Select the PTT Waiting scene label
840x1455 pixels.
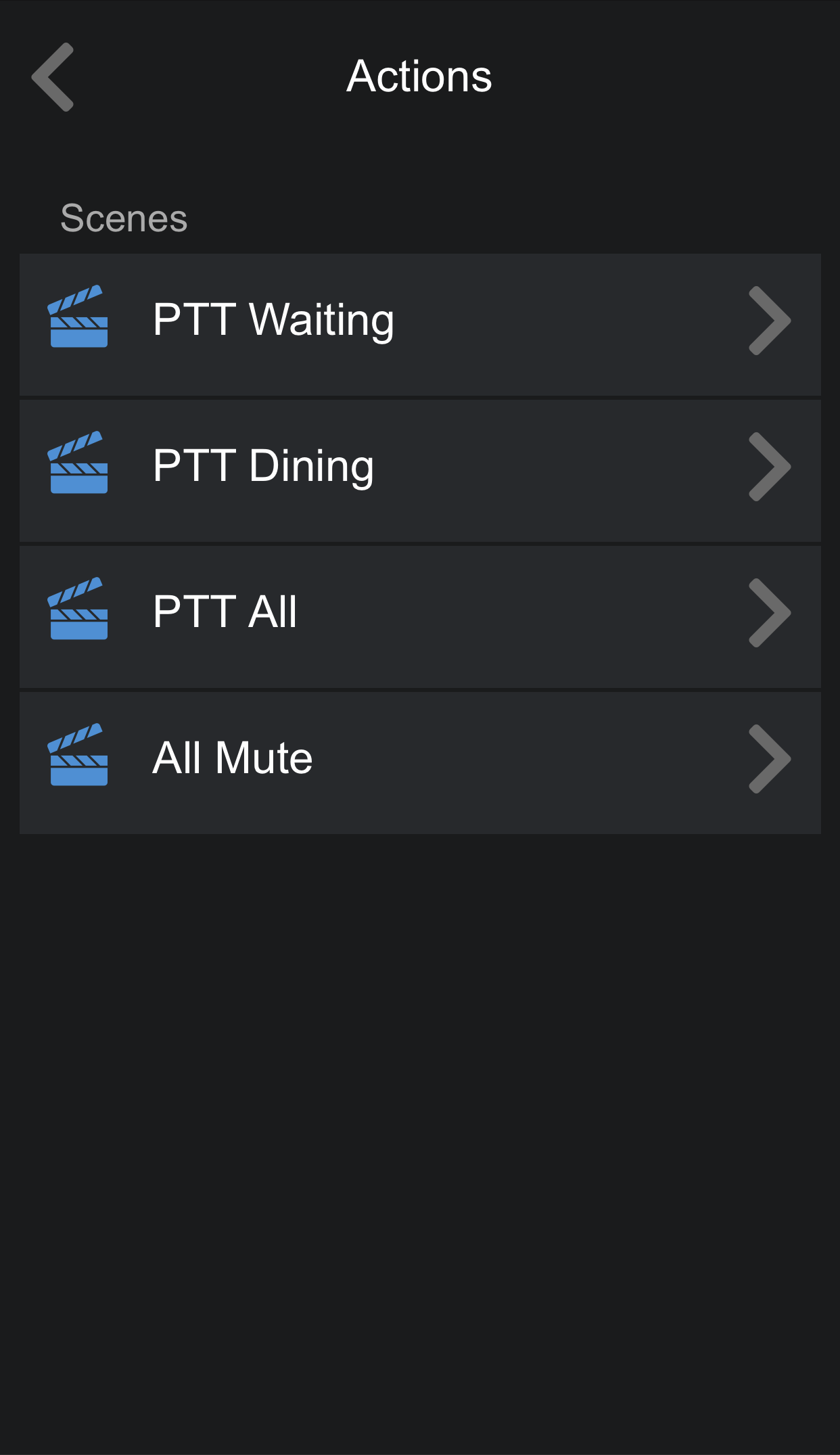[273, 319]
